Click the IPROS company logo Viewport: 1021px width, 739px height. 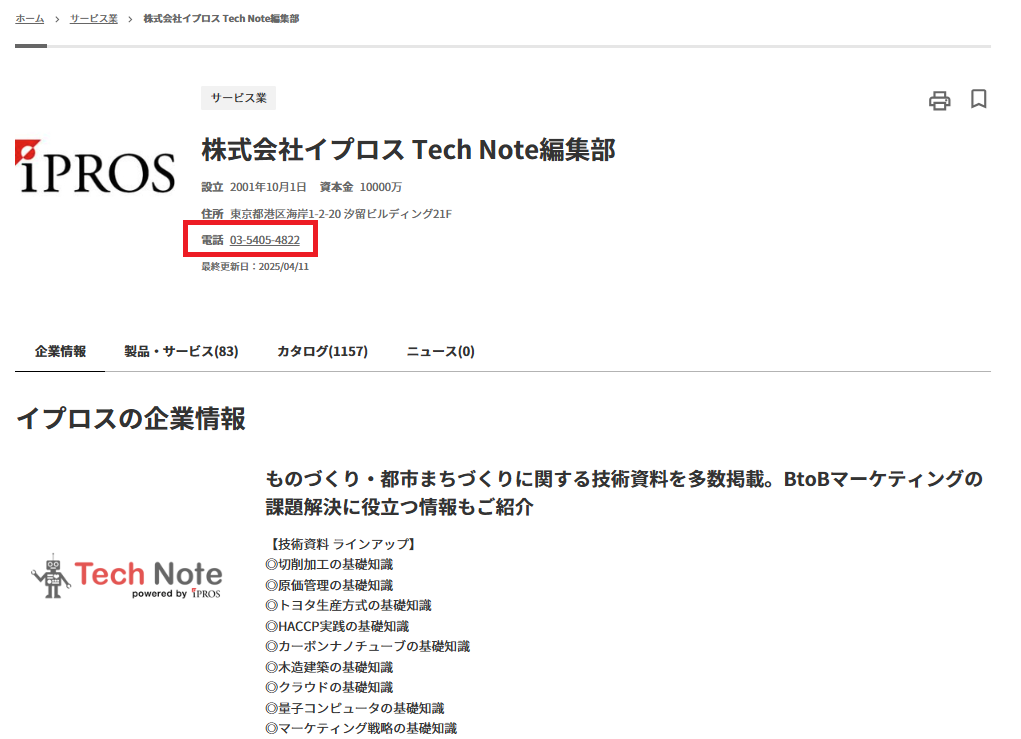(x=95, y=167)
